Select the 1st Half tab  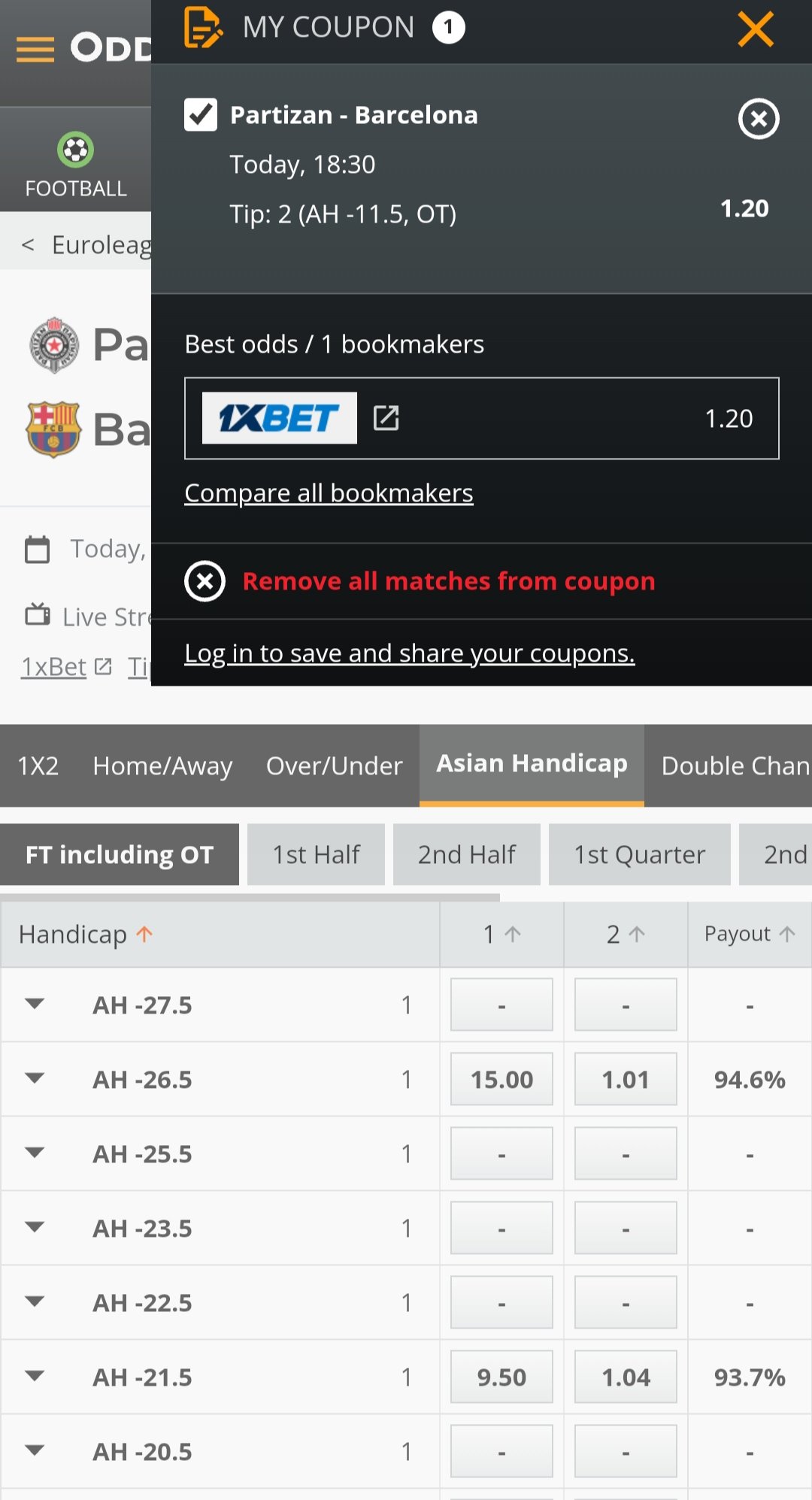coord(316,855)
